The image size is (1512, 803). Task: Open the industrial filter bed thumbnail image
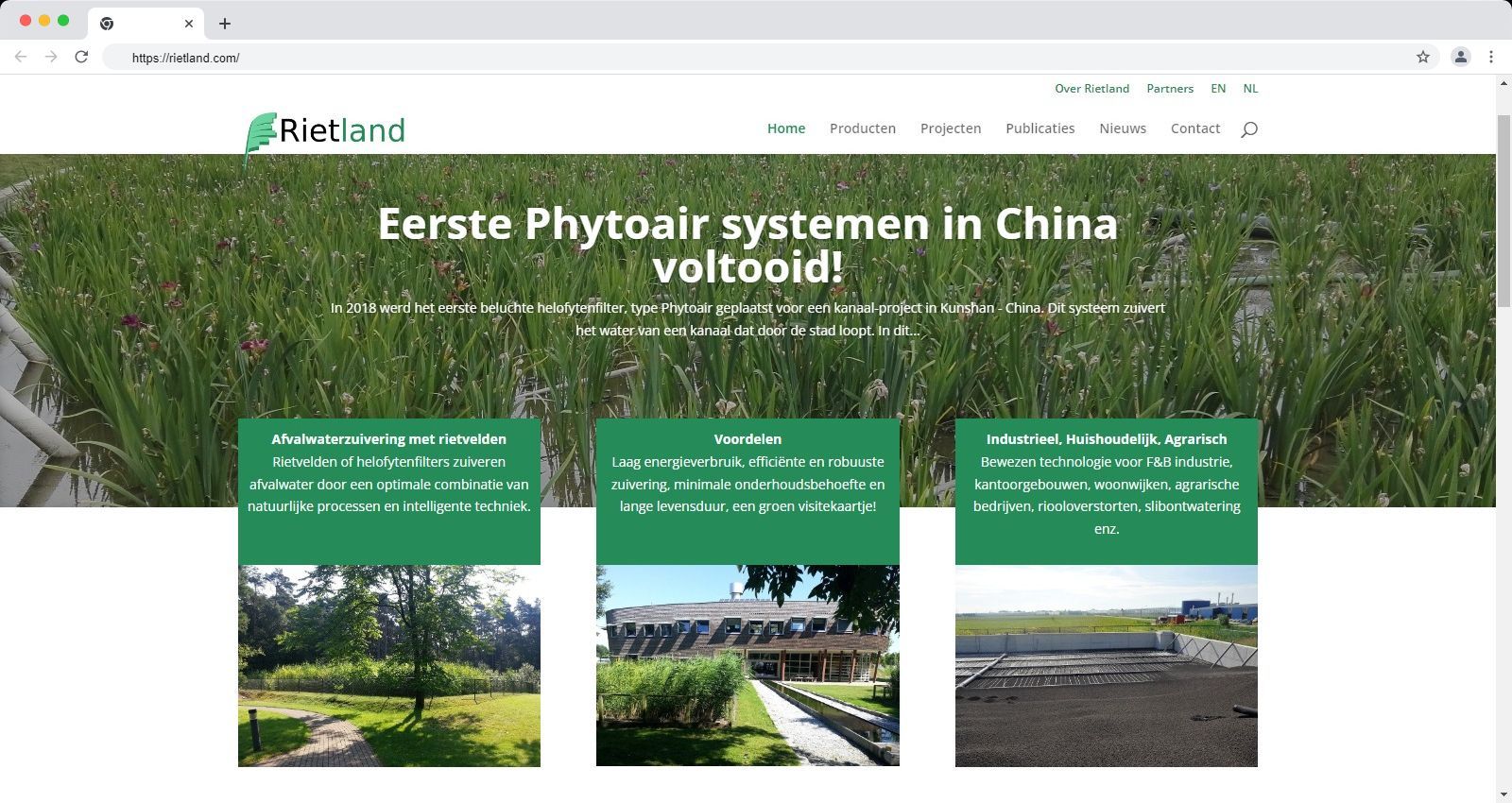click(1107, 666)
